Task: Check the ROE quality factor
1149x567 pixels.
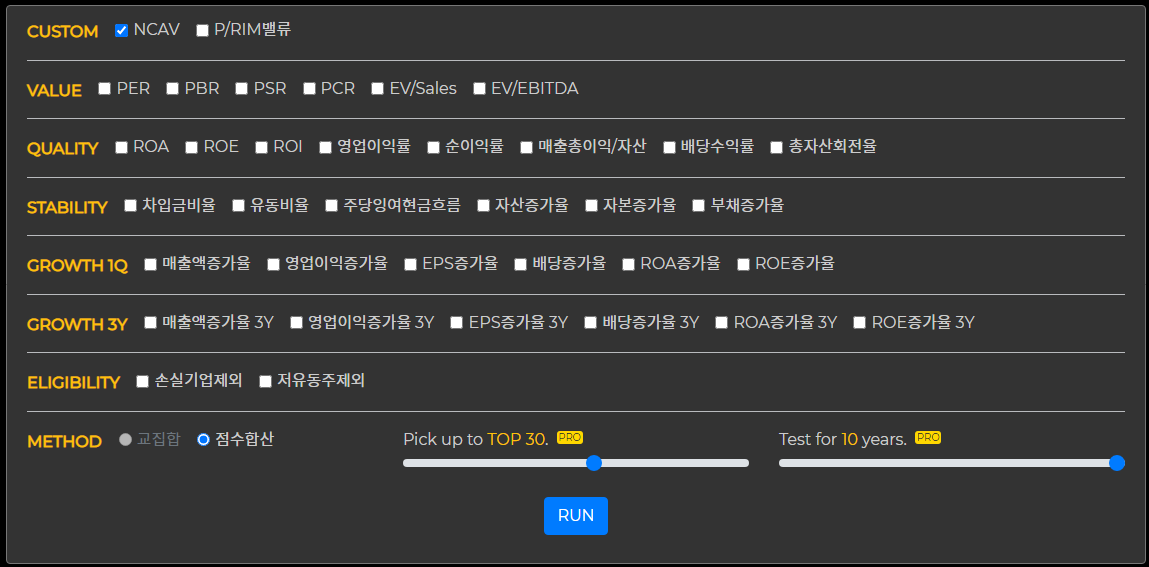Action: [x=191, y=147]
